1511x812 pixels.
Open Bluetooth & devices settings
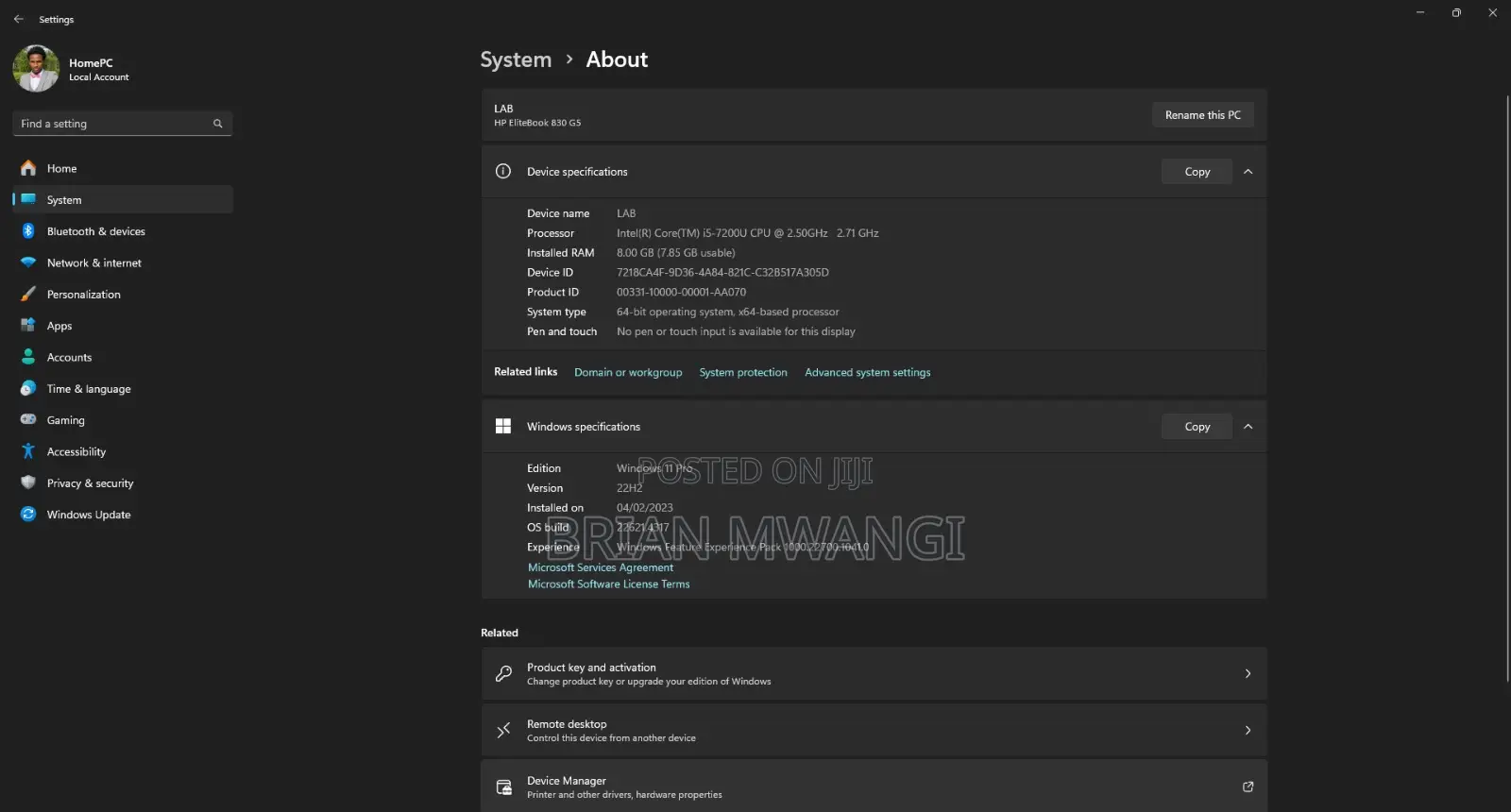click(x=123, y=231)
